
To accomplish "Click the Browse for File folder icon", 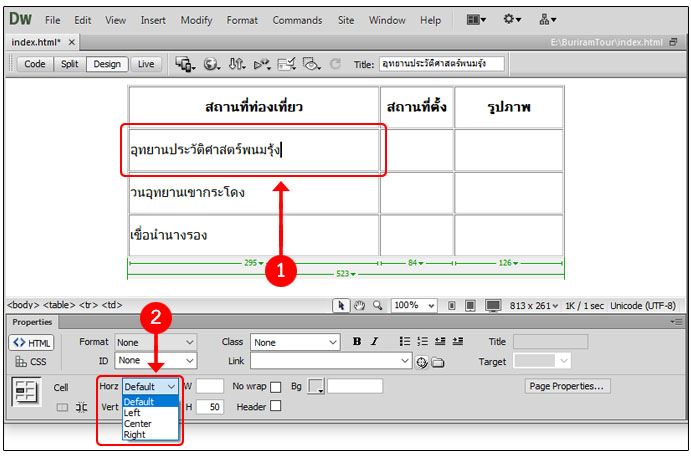I will 437,361.
